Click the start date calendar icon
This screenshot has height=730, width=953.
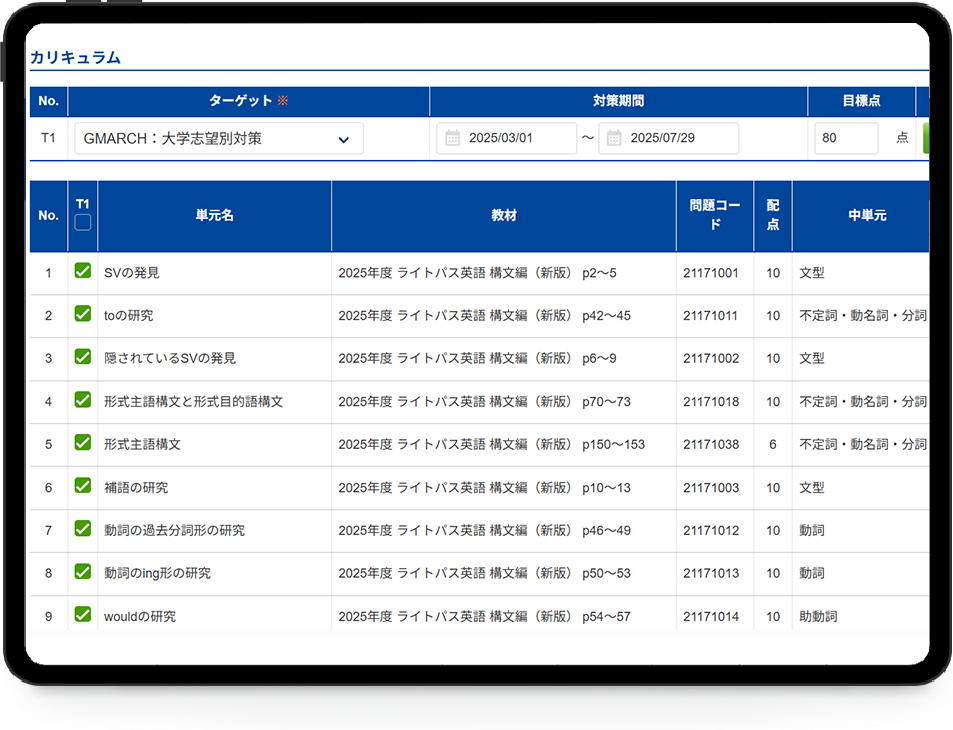coord(452,138)
